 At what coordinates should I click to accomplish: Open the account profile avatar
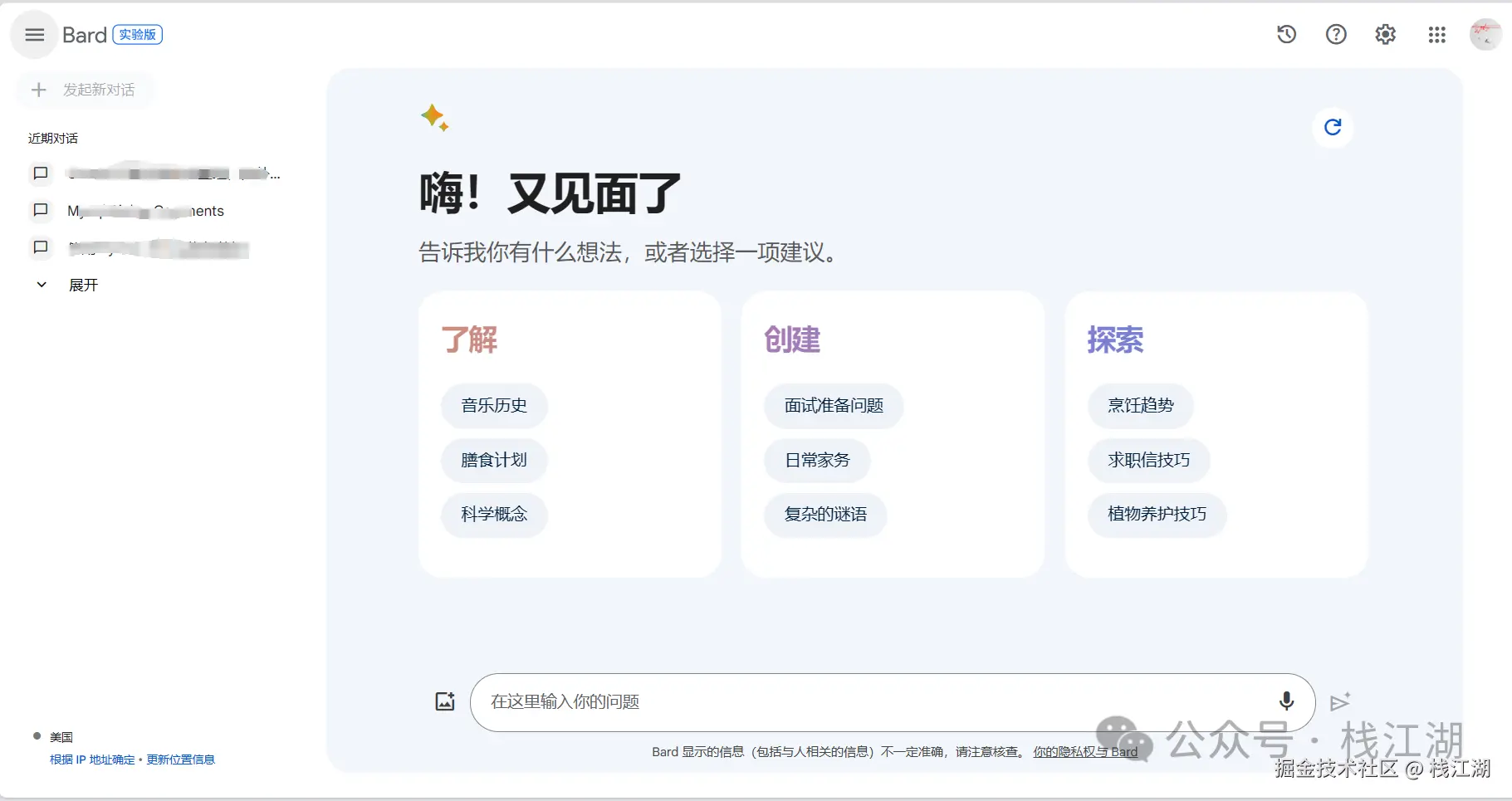1485,34
